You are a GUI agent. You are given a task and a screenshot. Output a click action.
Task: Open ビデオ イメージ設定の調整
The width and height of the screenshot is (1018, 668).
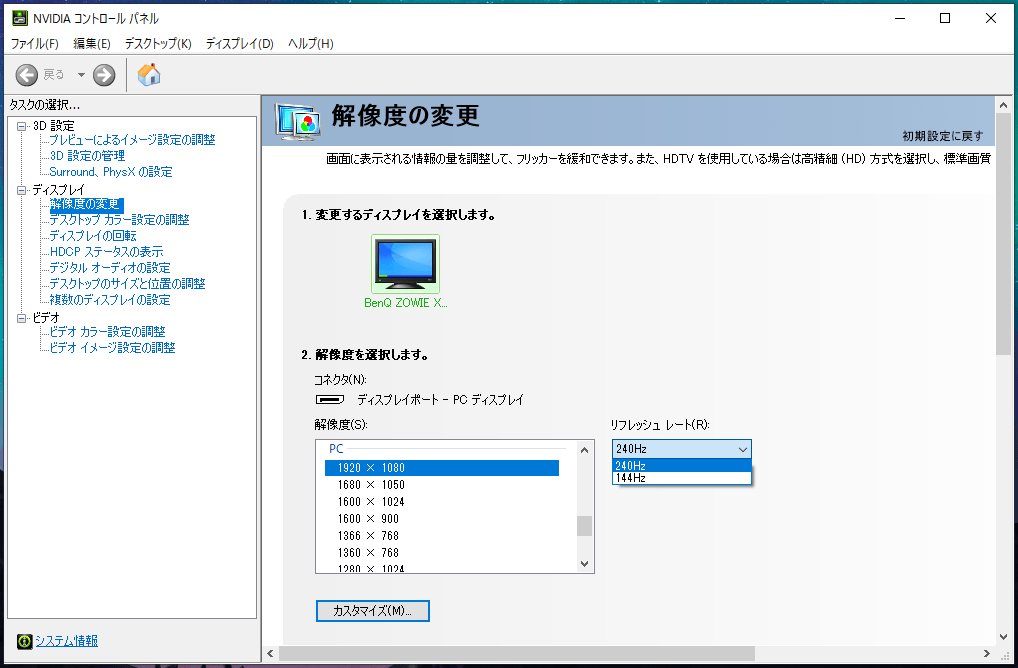(112, 348)
